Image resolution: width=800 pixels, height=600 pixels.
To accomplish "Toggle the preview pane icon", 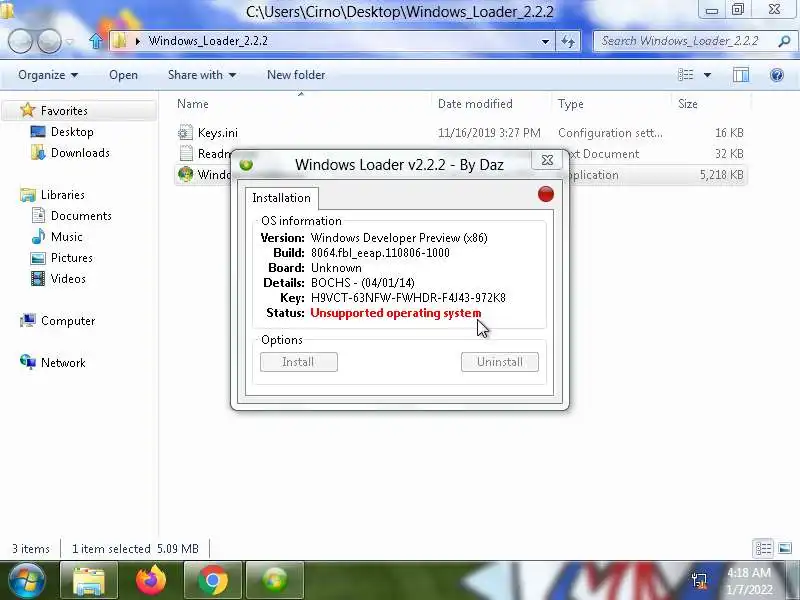I will pos(741,75).
